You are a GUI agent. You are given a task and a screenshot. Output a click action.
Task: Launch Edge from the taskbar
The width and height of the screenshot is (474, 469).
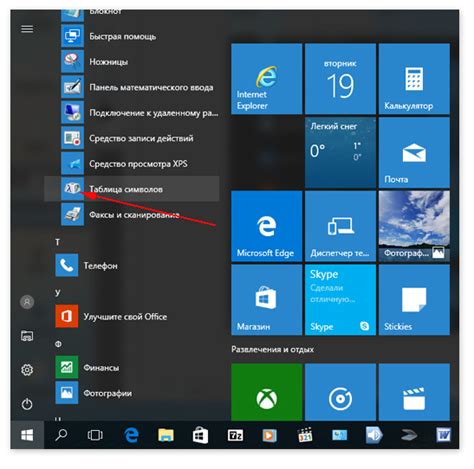(131, 435)
